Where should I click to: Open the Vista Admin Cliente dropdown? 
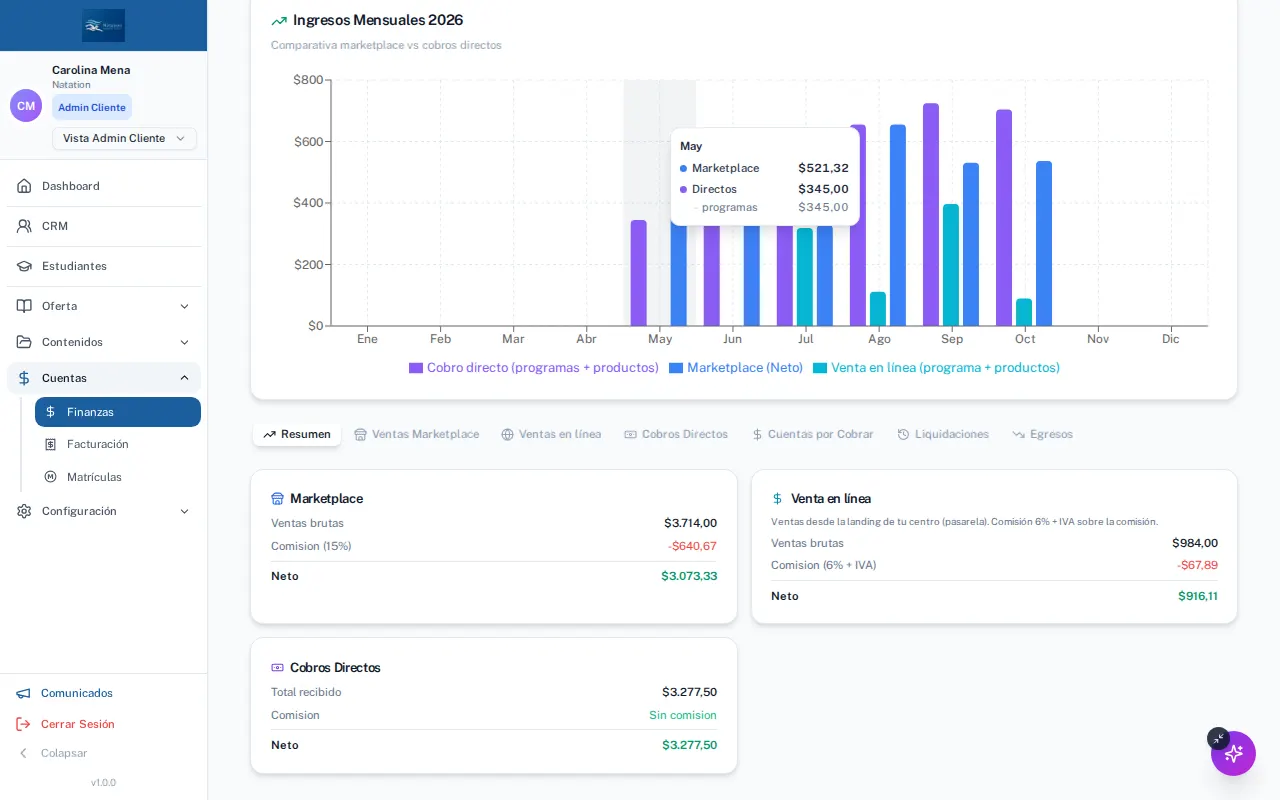(124, 138)
